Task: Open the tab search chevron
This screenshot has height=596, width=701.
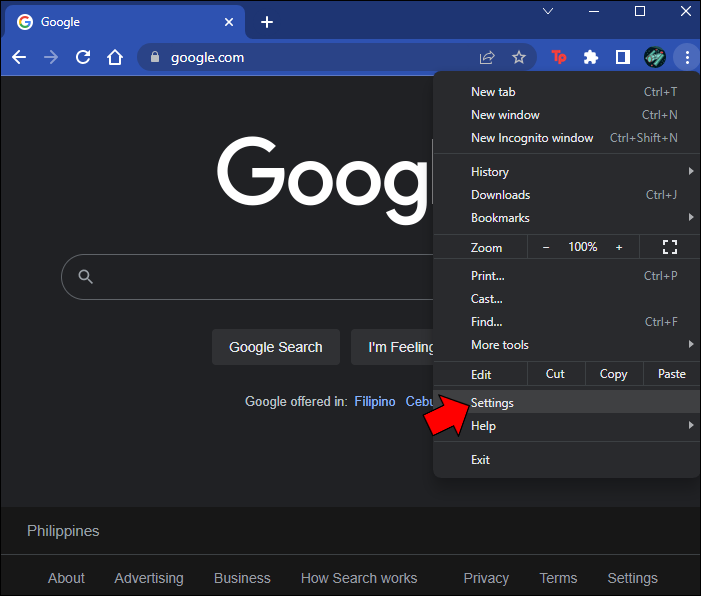Action: coord(548,11)
